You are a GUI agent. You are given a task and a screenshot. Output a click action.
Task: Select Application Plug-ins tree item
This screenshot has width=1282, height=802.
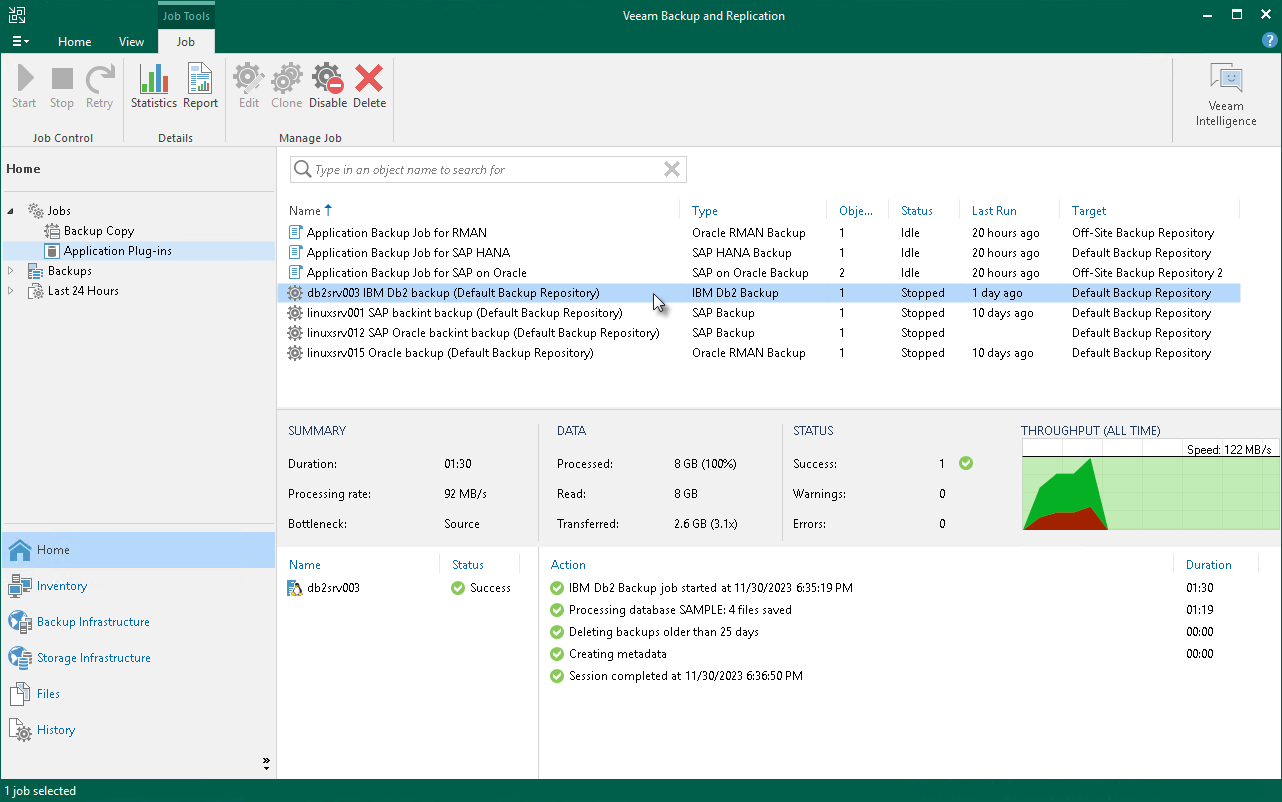118,251
